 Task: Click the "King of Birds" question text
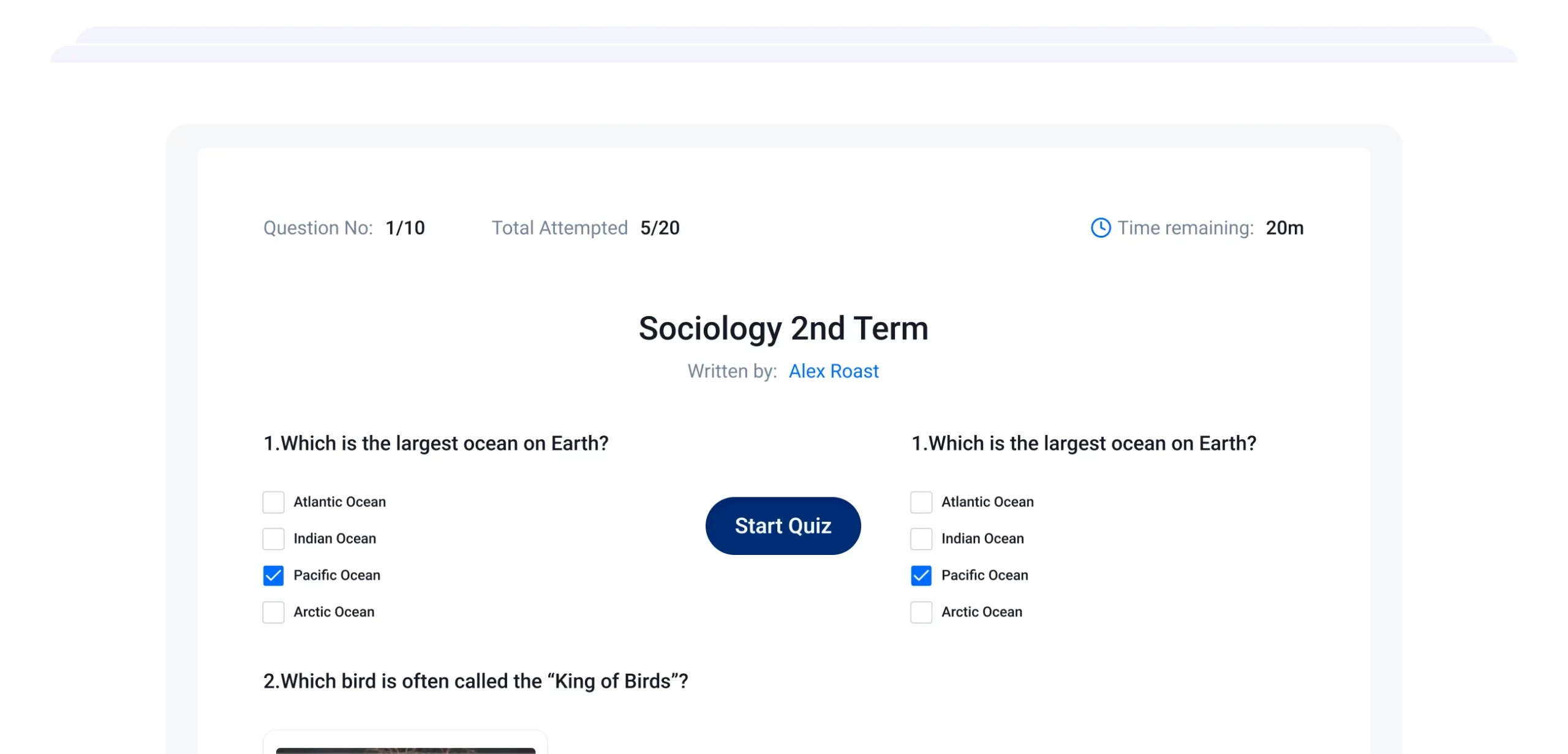475,681
